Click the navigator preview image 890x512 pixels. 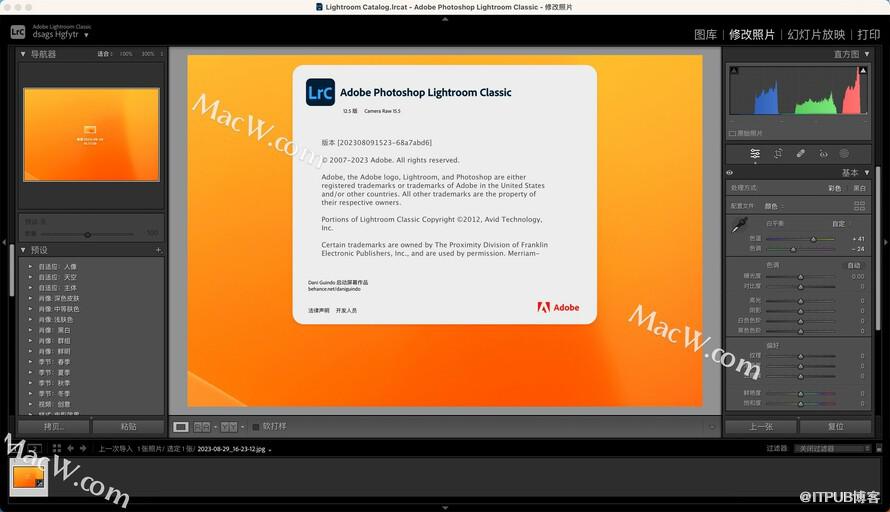coord(91,135)
